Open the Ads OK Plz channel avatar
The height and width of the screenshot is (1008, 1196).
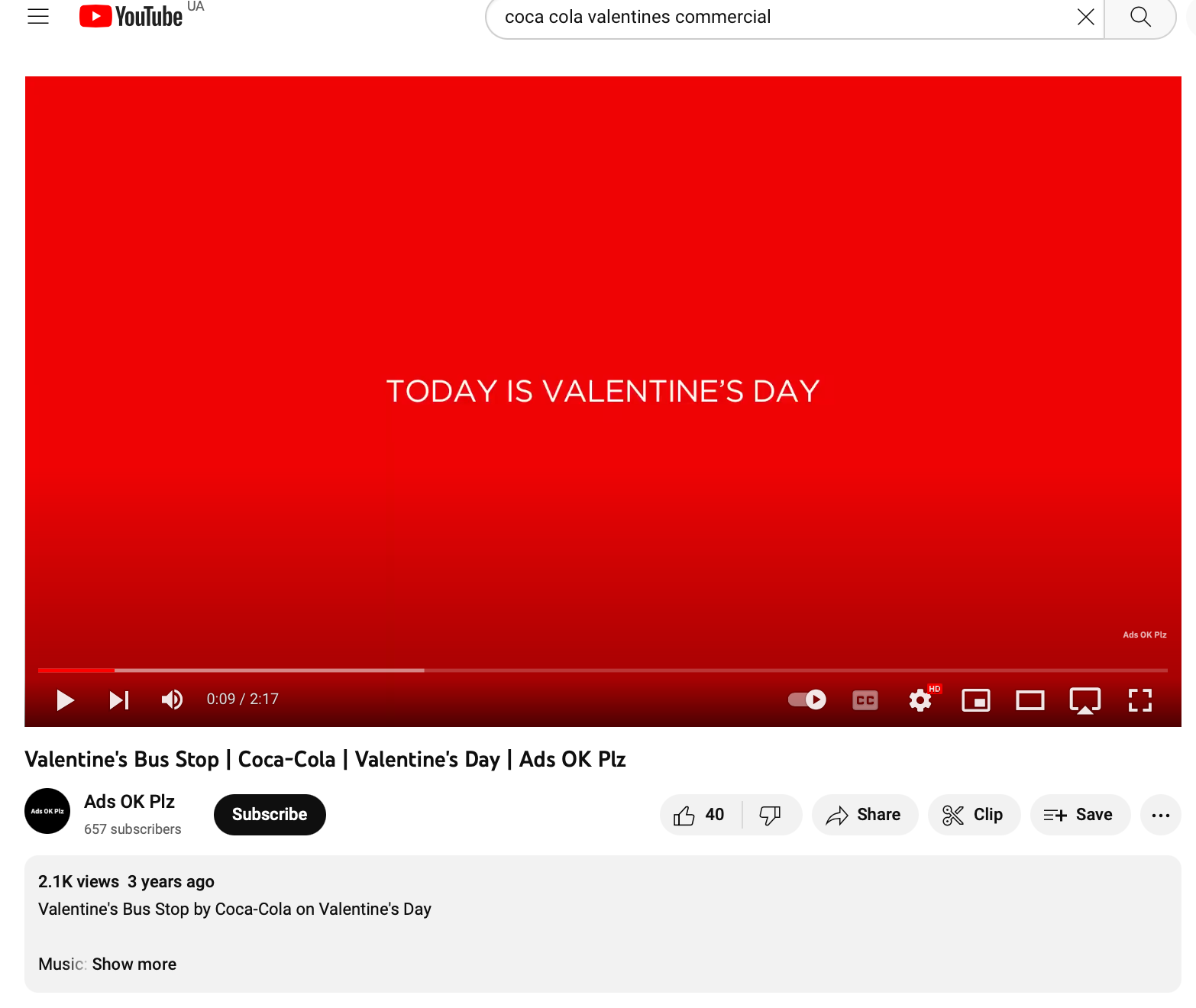click(47, 811)
